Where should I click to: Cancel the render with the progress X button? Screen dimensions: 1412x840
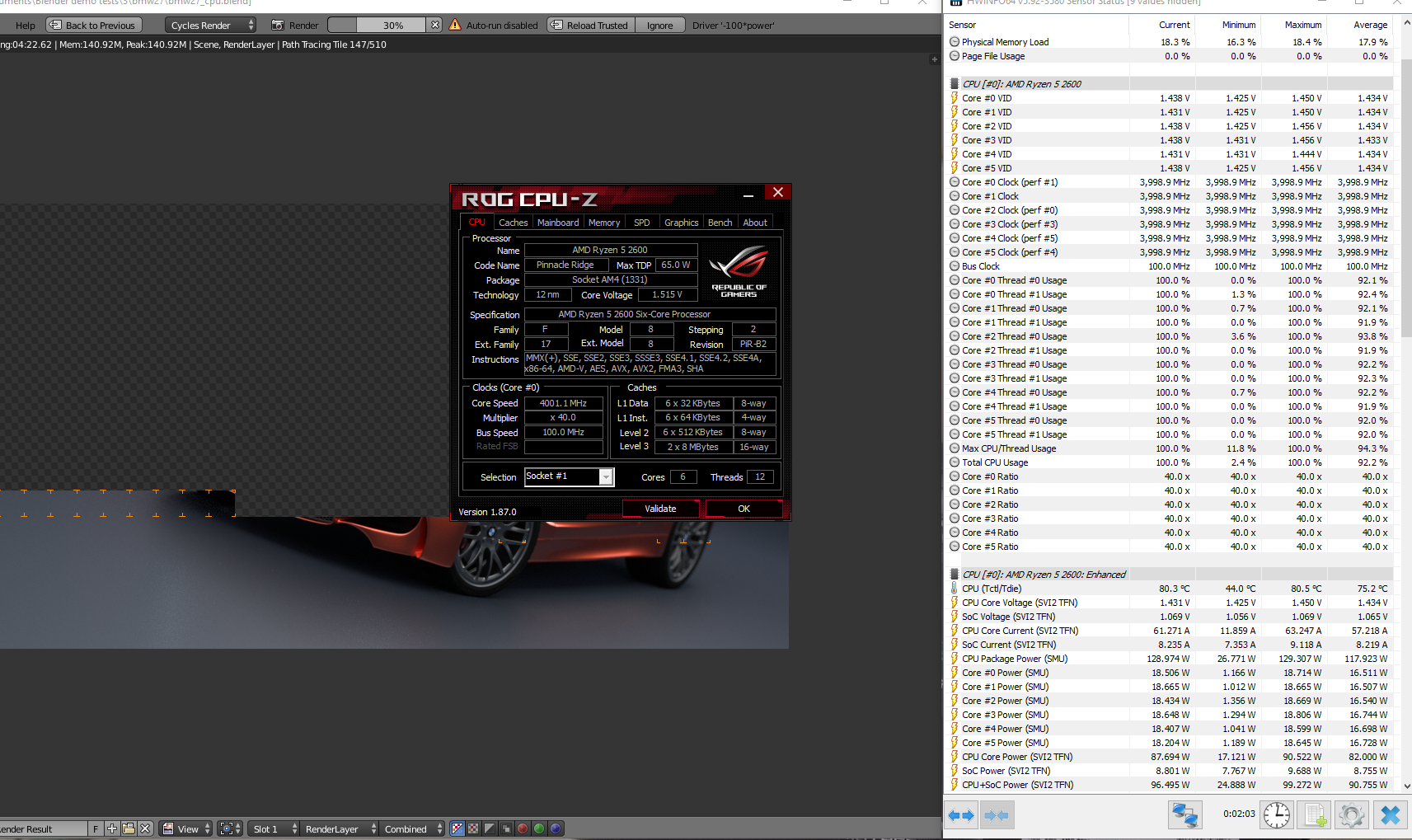coord(434,25)
